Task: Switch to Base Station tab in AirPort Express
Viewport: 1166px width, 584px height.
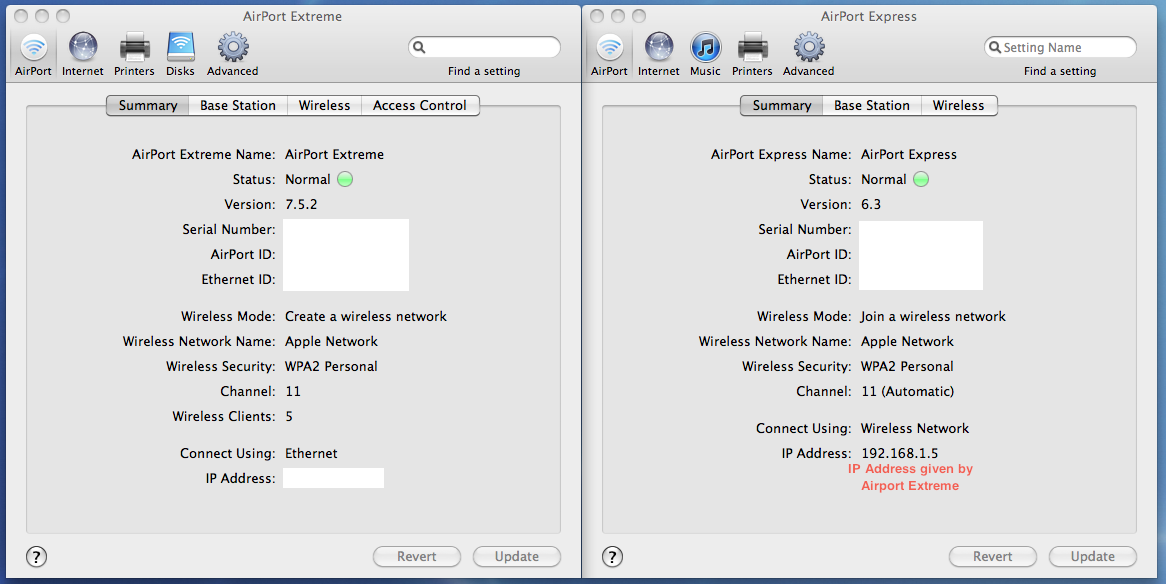Action: (x=872, y=106)
